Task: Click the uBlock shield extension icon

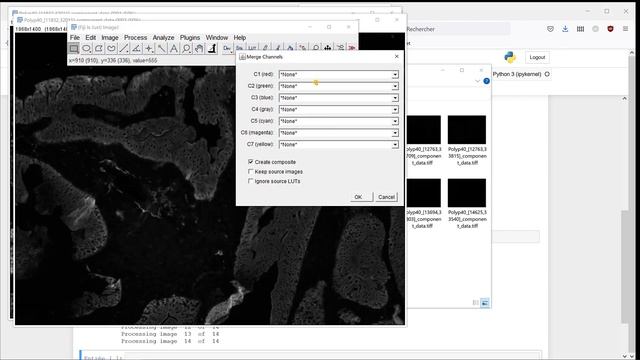Action: tap(610, 29)
